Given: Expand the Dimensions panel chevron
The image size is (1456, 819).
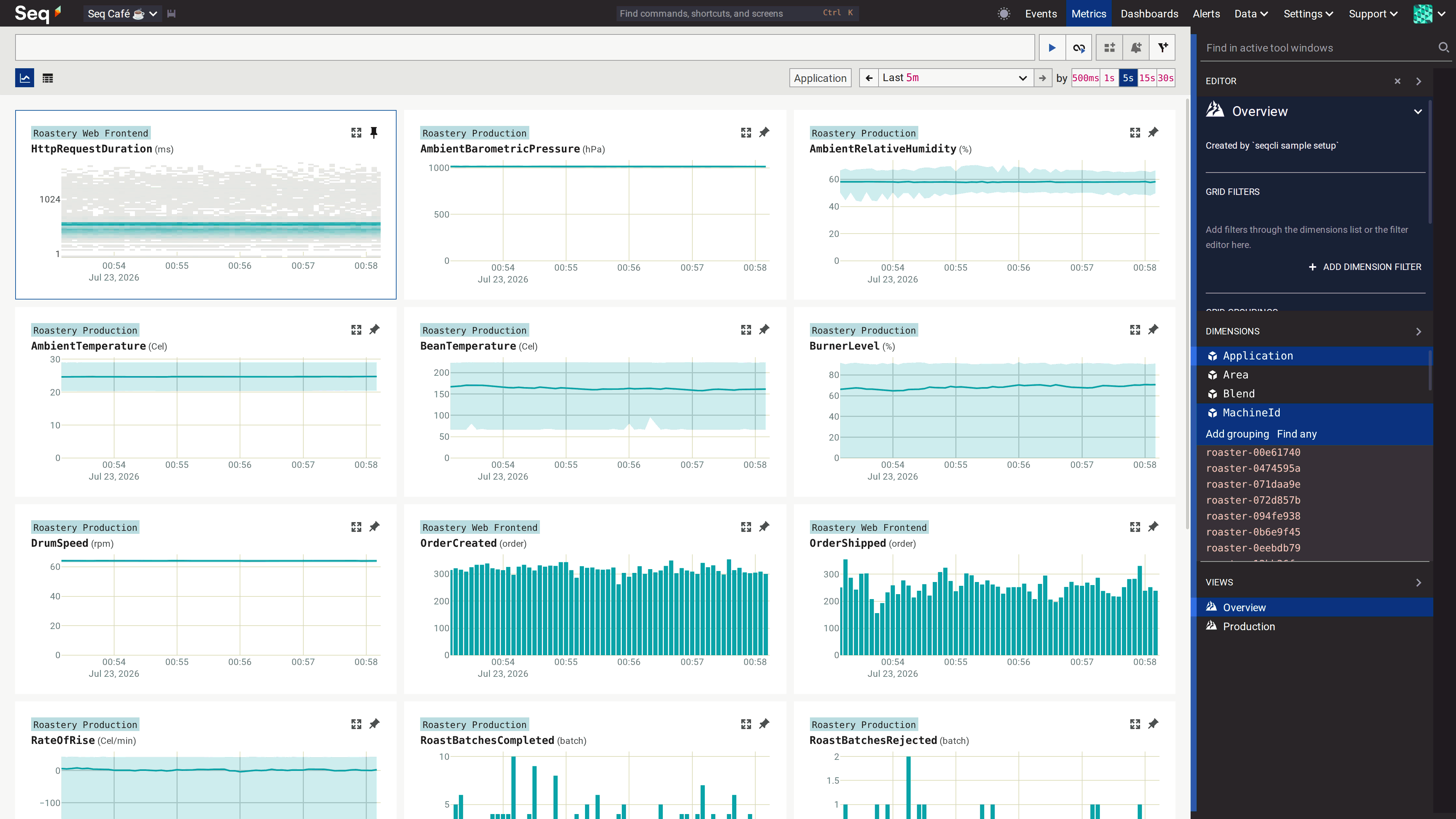Looking at the screenshot, I should [1419, 331].
